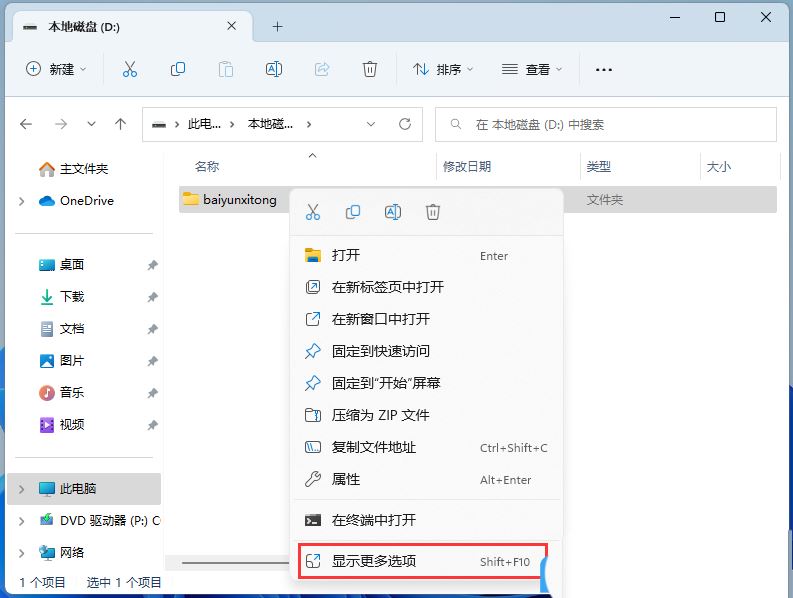
Task: Choose 在新窗口中打开 menu entry
Action: point(427,319)
